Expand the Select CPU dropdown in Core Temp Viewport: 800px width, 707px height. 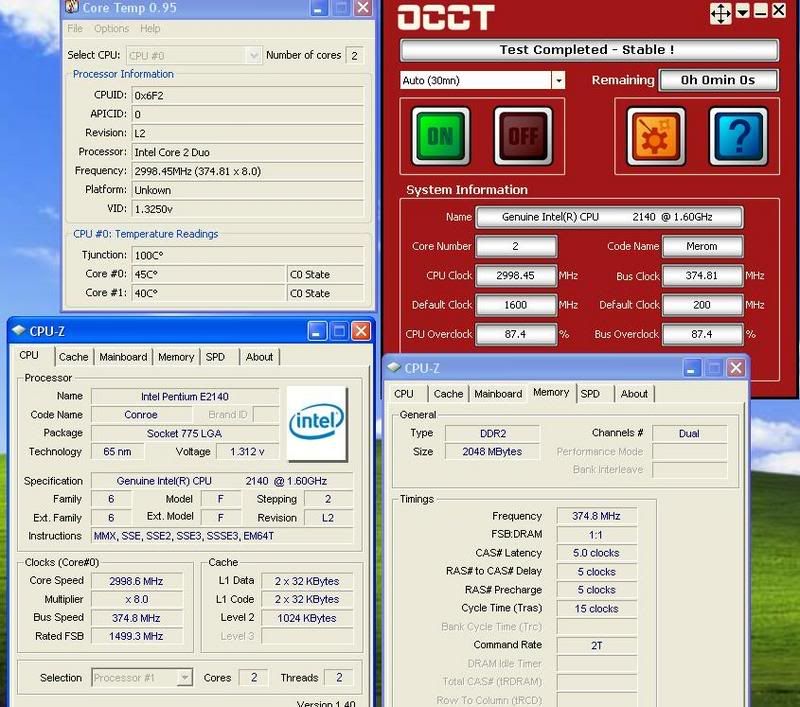(254, 55)
